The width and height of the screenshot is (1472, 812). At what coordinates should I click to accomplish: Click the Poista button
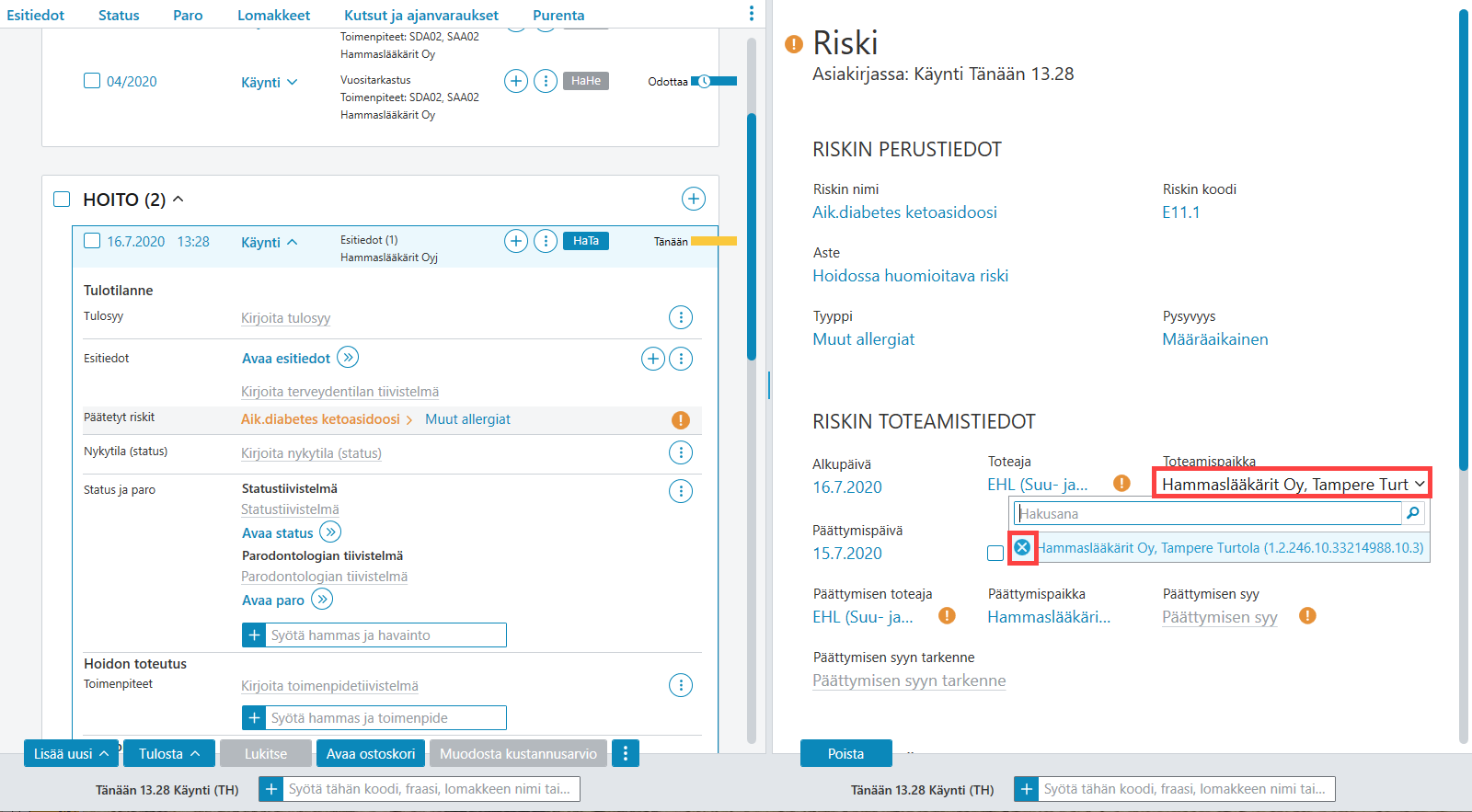point(845,753)
